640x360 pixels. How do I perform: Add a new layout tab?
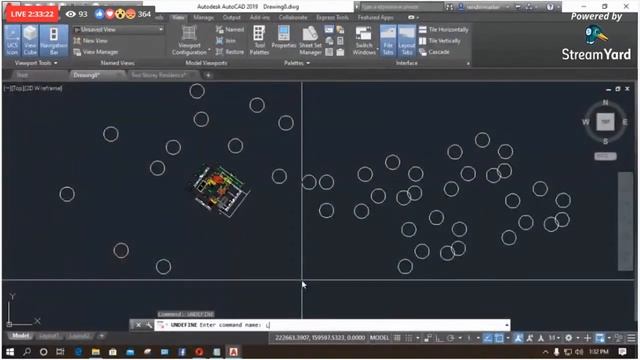(102, 336)
